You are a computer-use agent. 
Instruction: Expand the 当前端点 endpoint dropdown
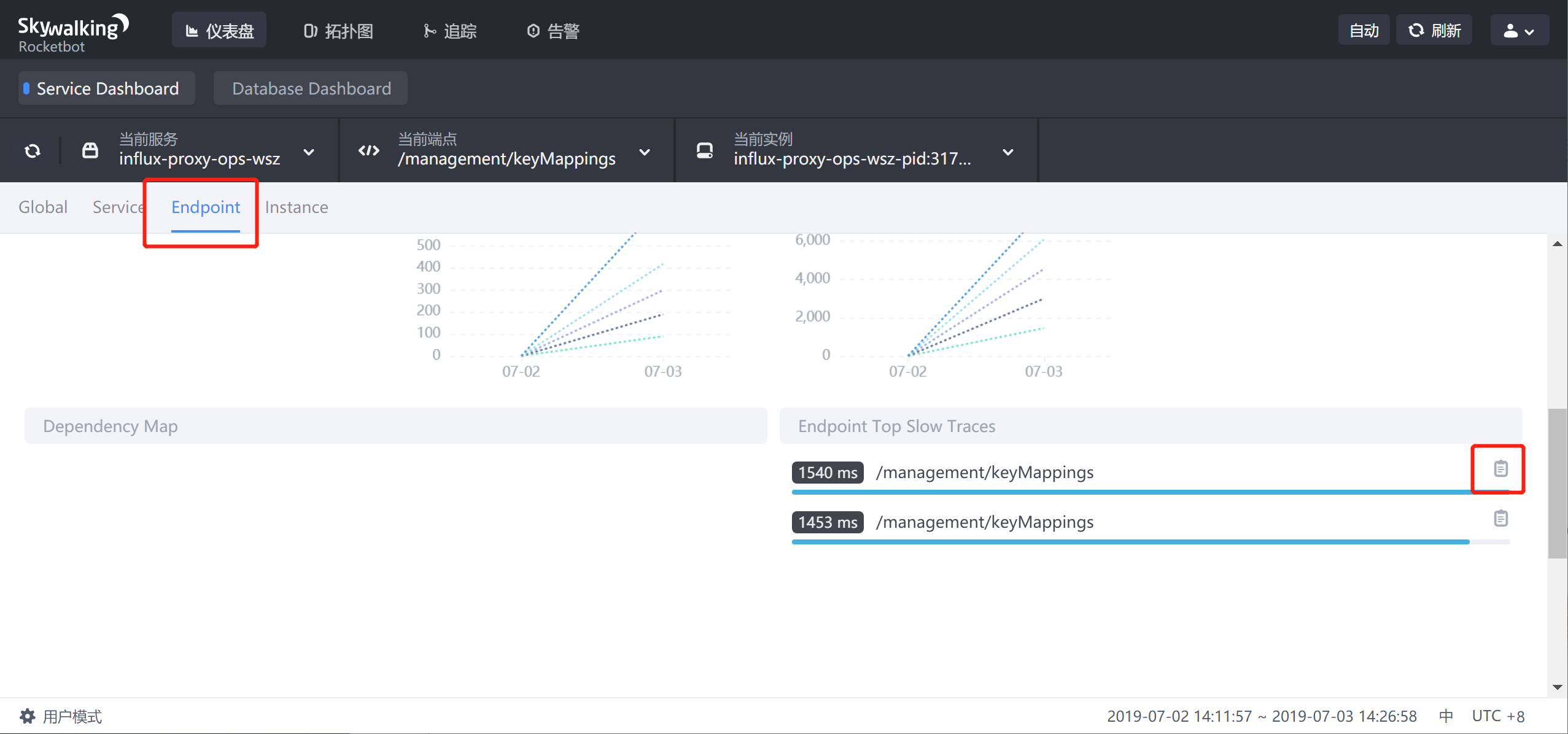pos(645,152)
